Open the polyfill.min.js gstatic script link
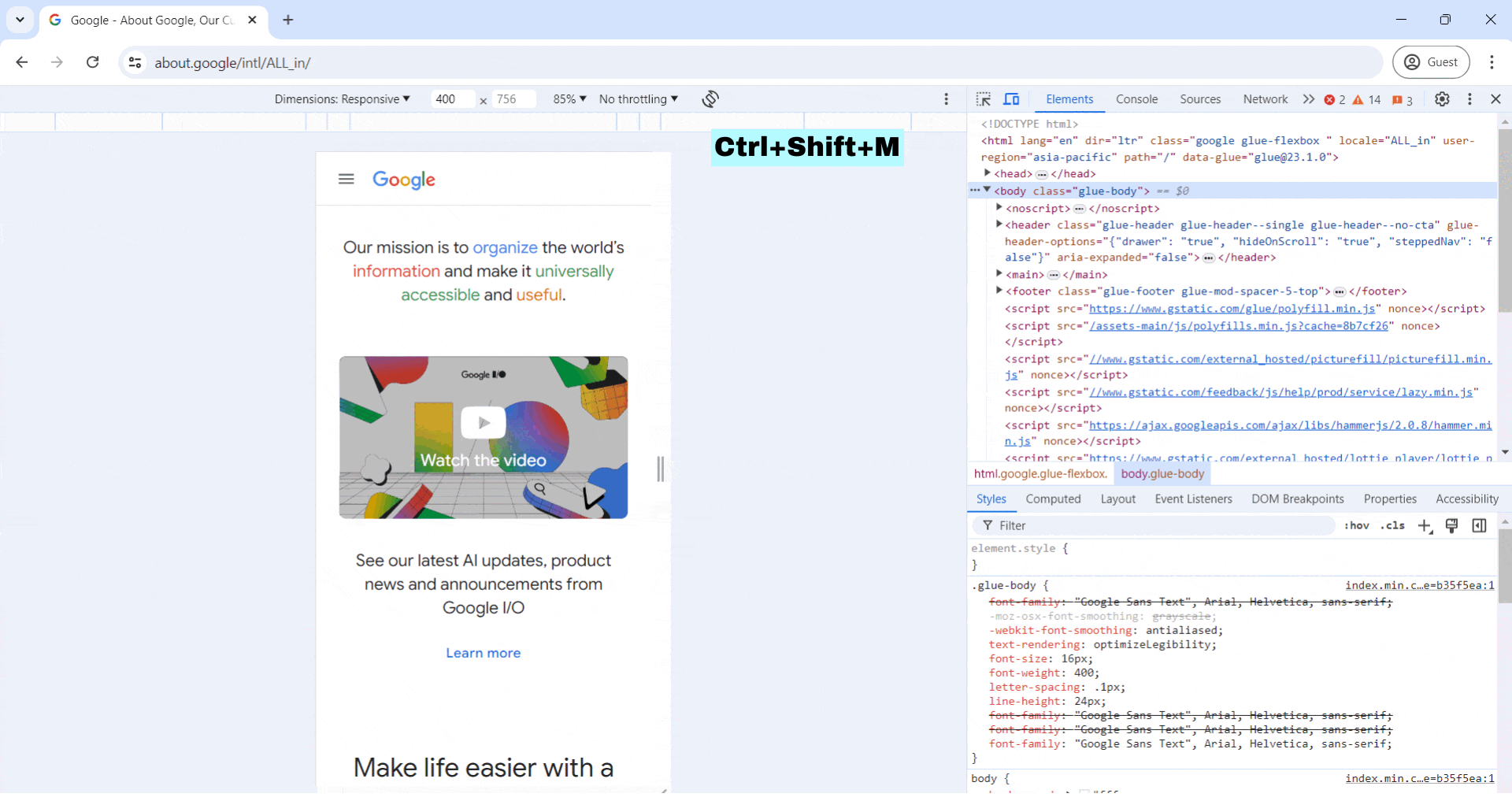1512x812 pixels. [x=1232, y=309]
